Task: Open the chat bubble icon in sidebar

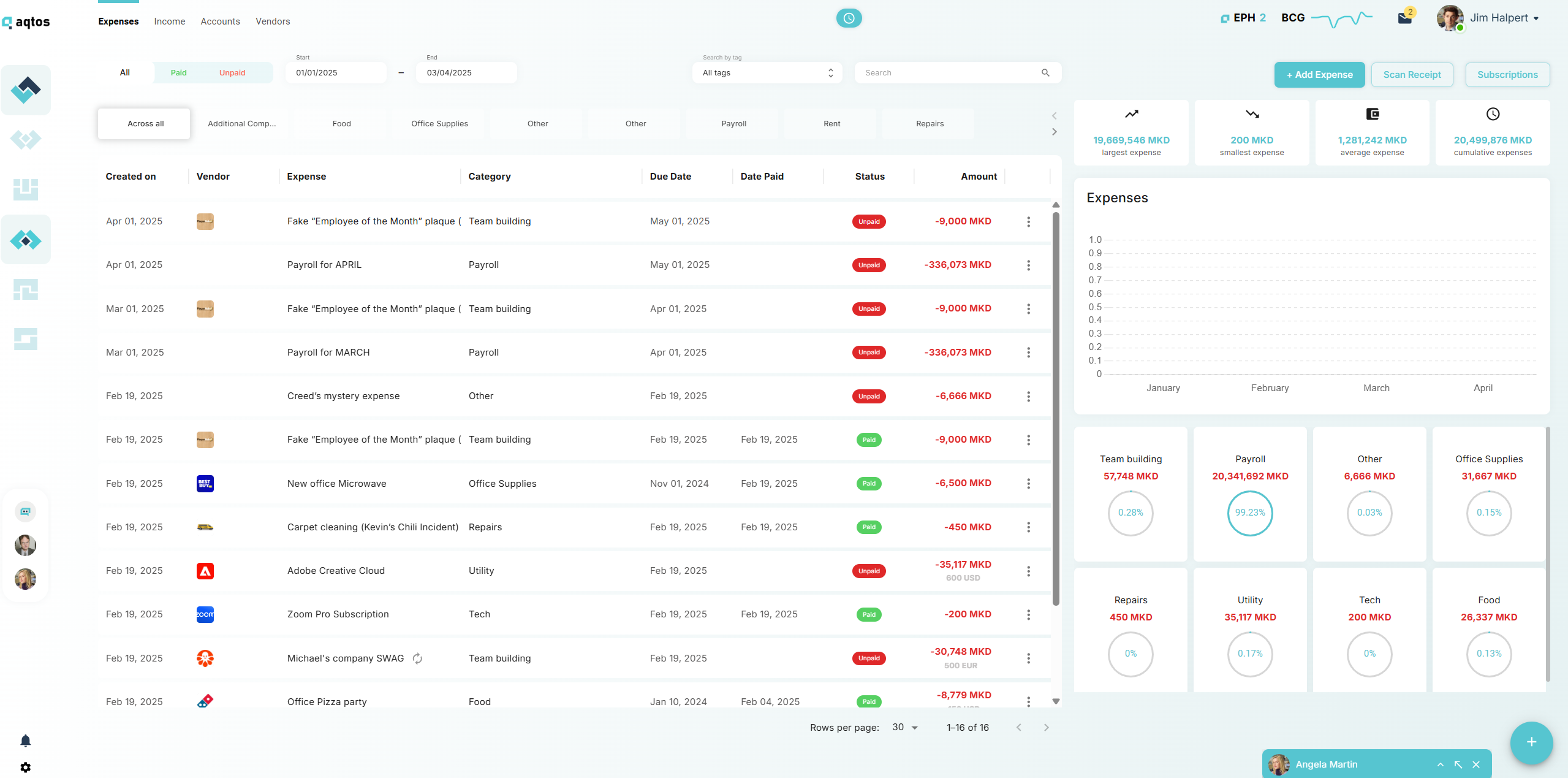Action: tap(25, 511)
